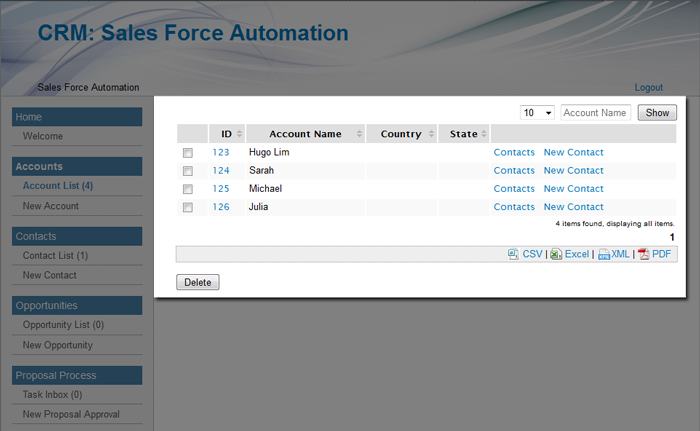700x431 pixels.
Task: Open the page size dropdown showing 10
Action: (538, 113)
